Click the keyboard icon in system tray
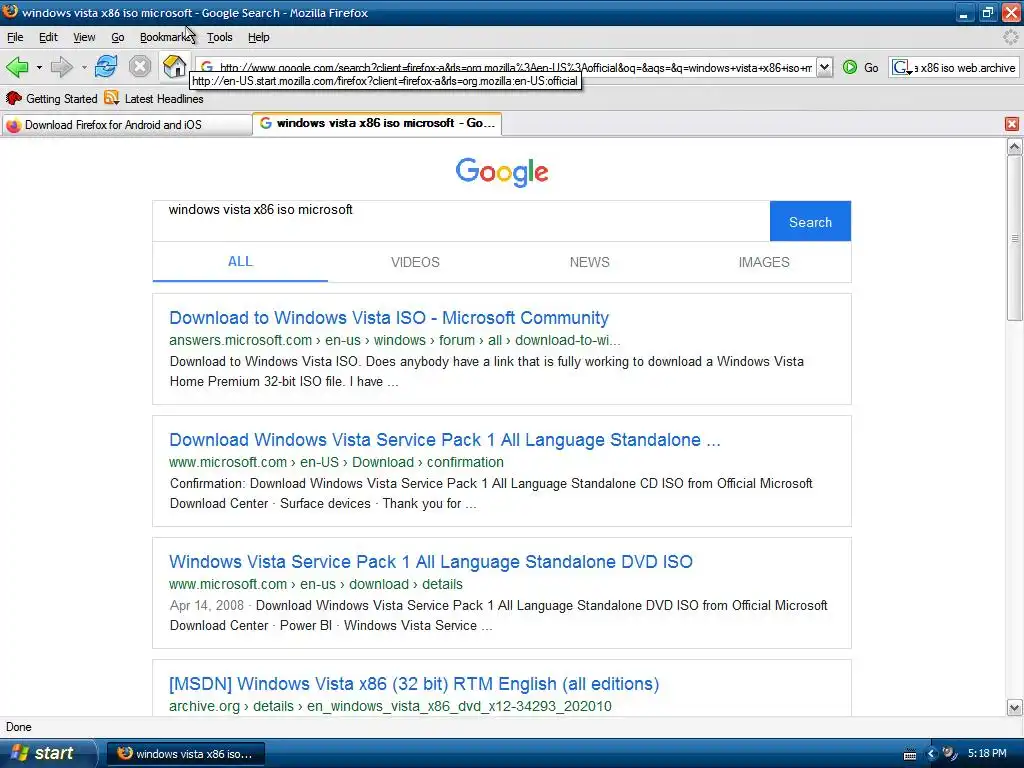Screen dimensions: 1024x768 coord(910,754)
